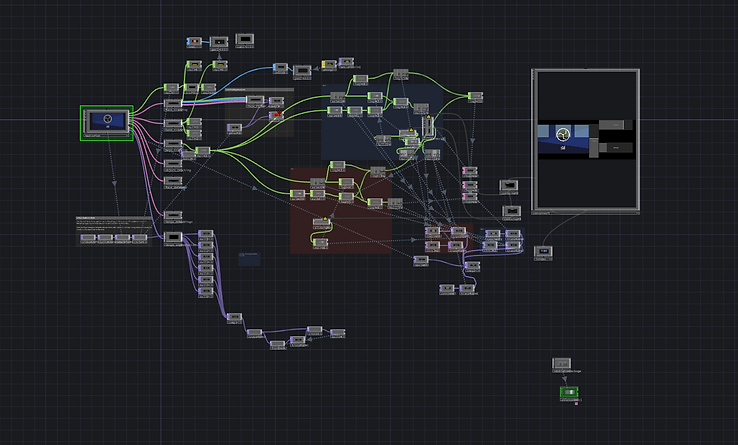Select the purple node at lower-left of gray annotation
The width and height of the screenshot is (738, 445).
234,128
